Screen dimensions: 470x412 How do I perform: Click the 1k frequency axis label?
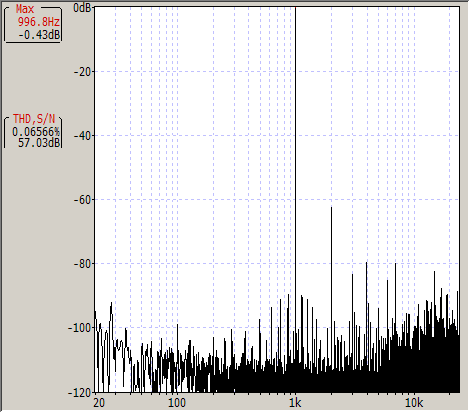tap(295, 403)
